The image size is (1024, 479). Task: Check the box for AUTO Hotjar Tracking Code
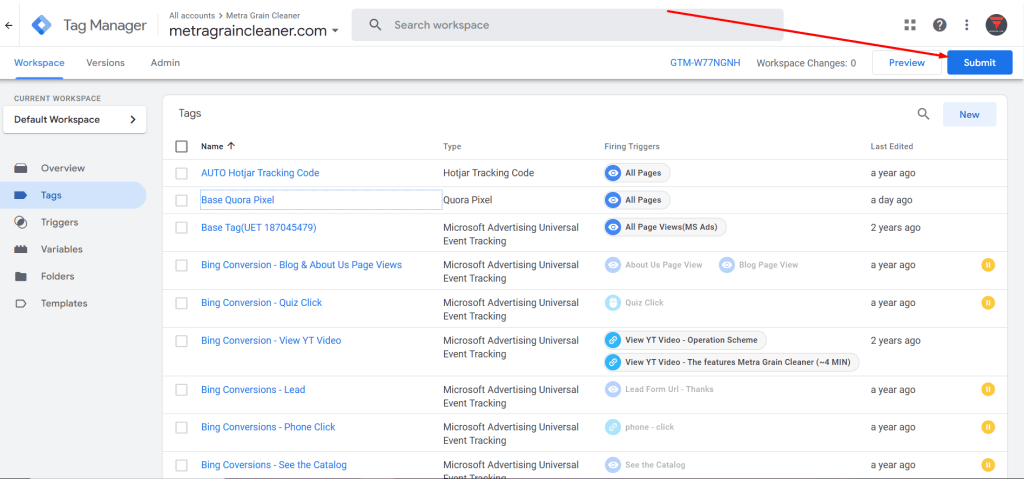181,173
